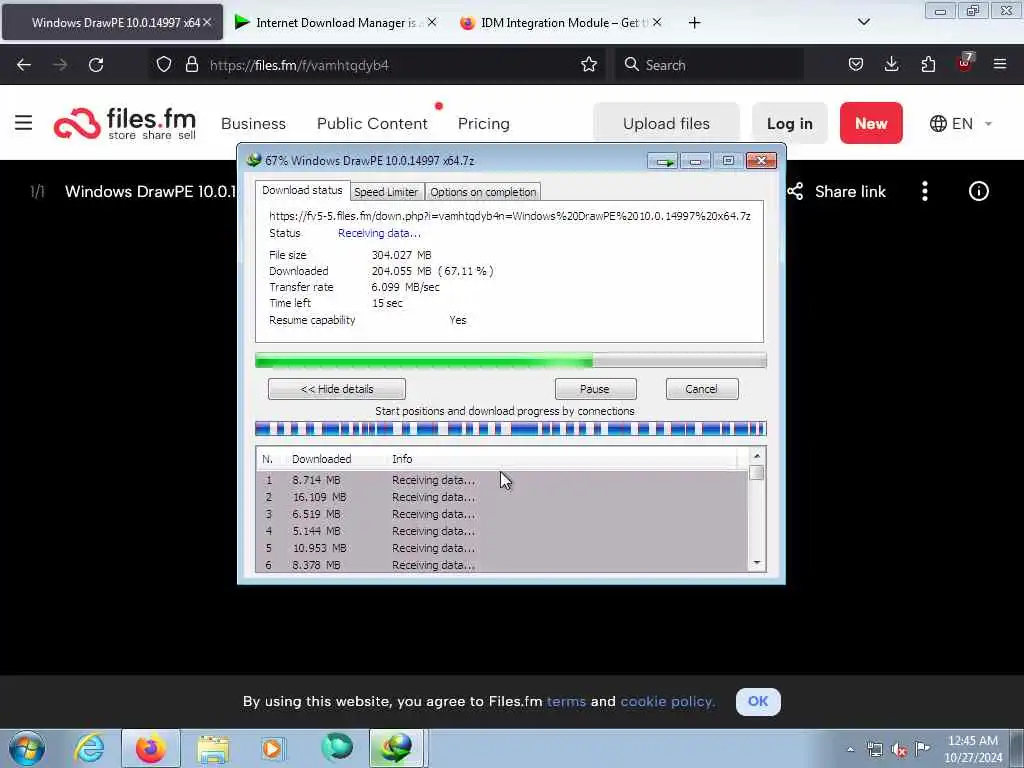
Task: Accept cookies with the OK button
Action: tap(758, 701)
